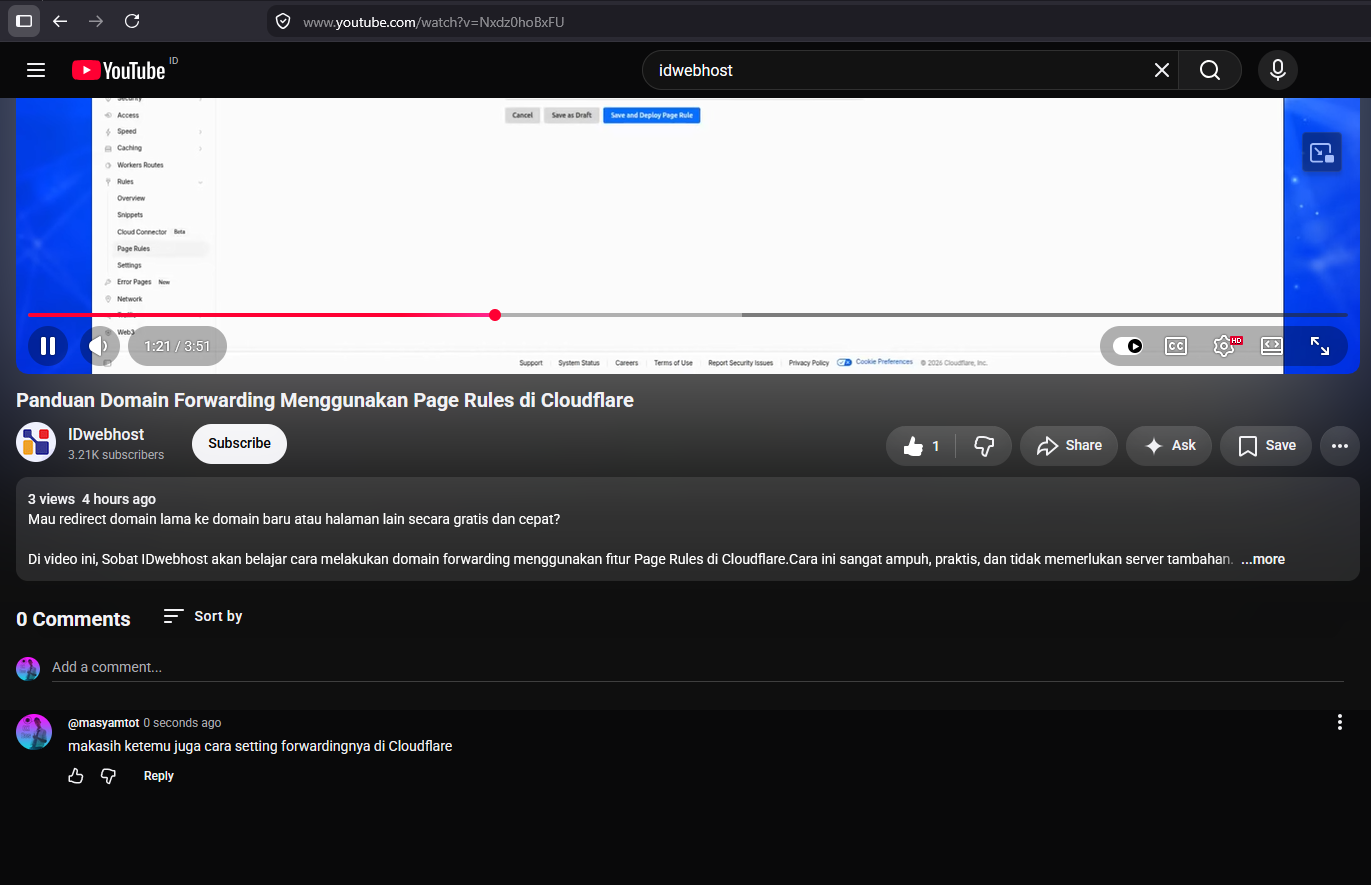Dislike this video

pyautogui.click(x=984, y=446)
